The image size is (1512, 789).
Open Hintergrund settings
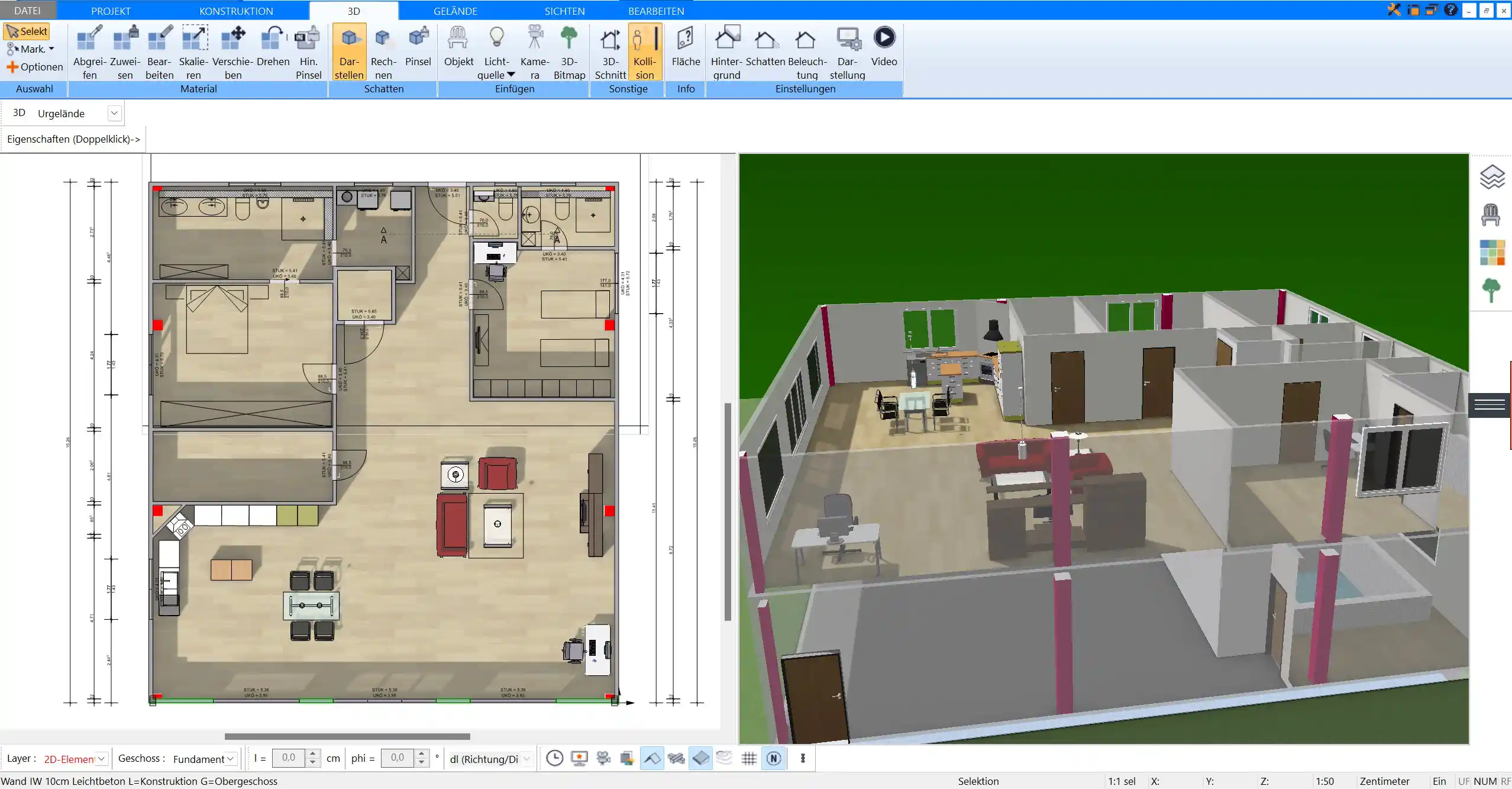[726, 52]
